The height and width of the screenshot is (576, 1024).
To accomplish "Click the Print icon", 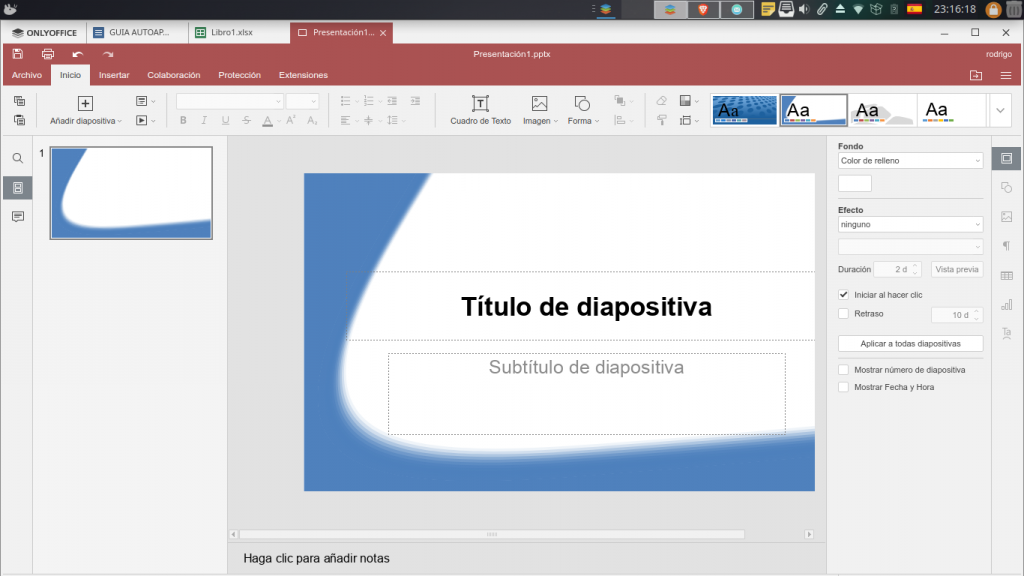I will (47, 54).
